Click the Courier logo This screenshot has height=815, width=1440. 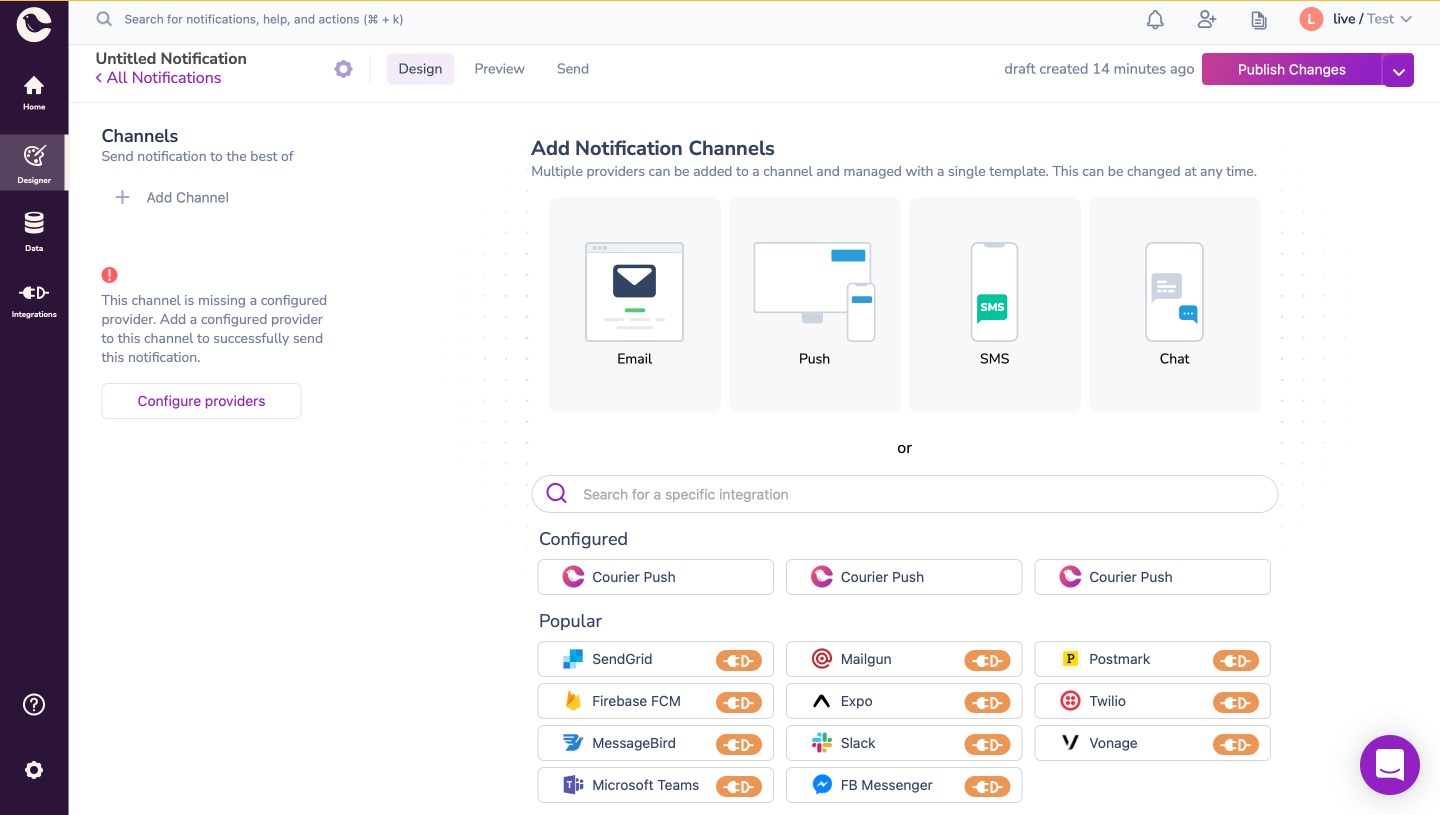pyautogui.click(x=34, y=24)
